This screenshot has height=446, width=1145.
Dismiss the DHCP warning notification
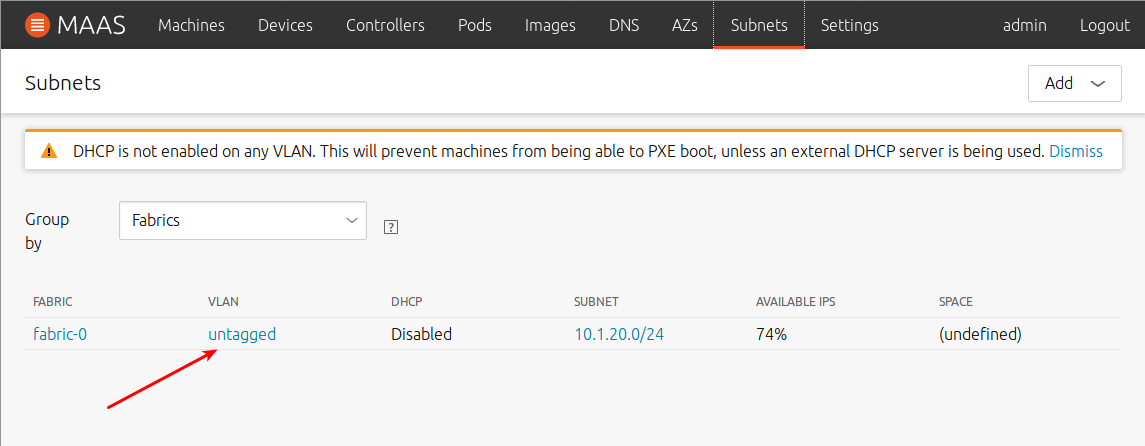pyautogui.click(x=1076, y=152)
